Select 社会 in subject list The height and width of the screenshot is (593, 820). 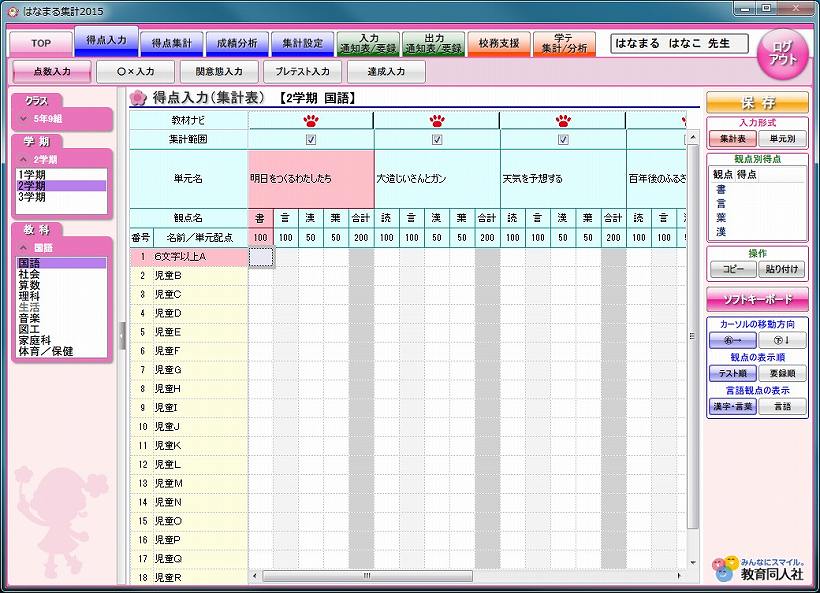pos(62,274)
